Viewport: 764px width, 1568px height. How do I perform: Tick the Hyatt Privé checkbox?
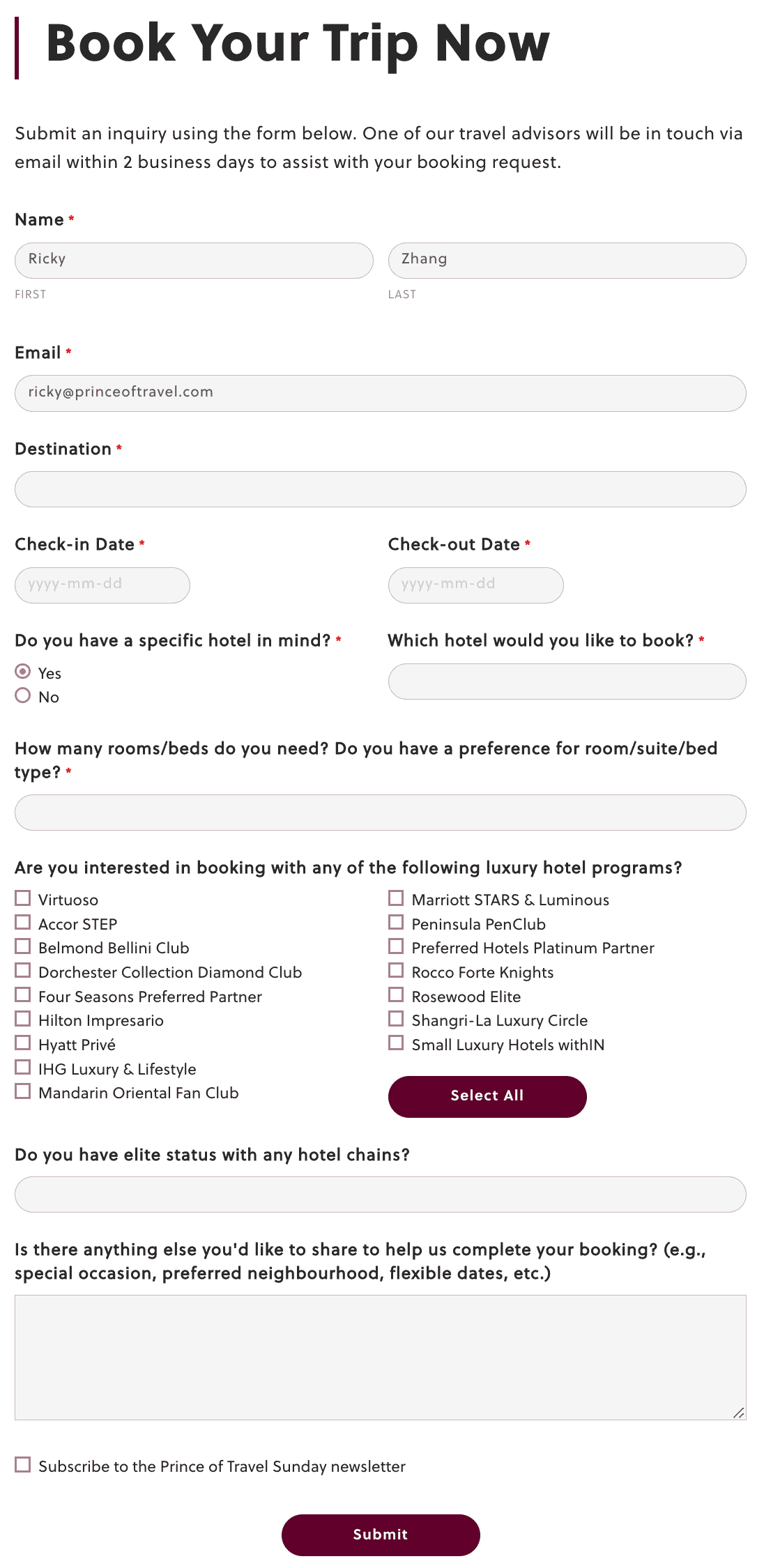coord(23,1043)
